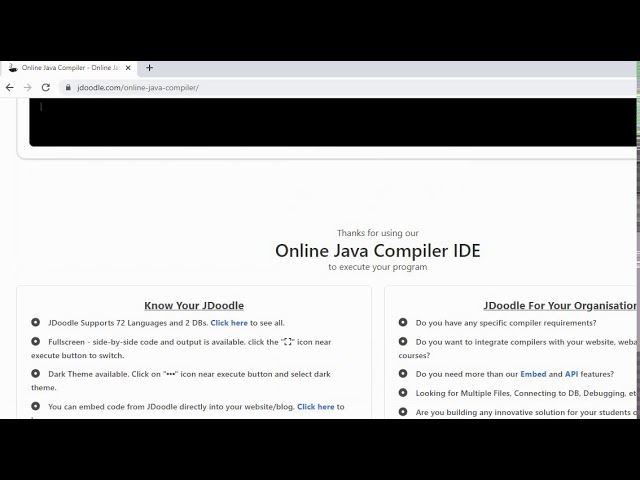Image resolution: width=640 pixels, height=480 pixels.
Task: Click 'Click here' link for embedding code
Action: 316,407
